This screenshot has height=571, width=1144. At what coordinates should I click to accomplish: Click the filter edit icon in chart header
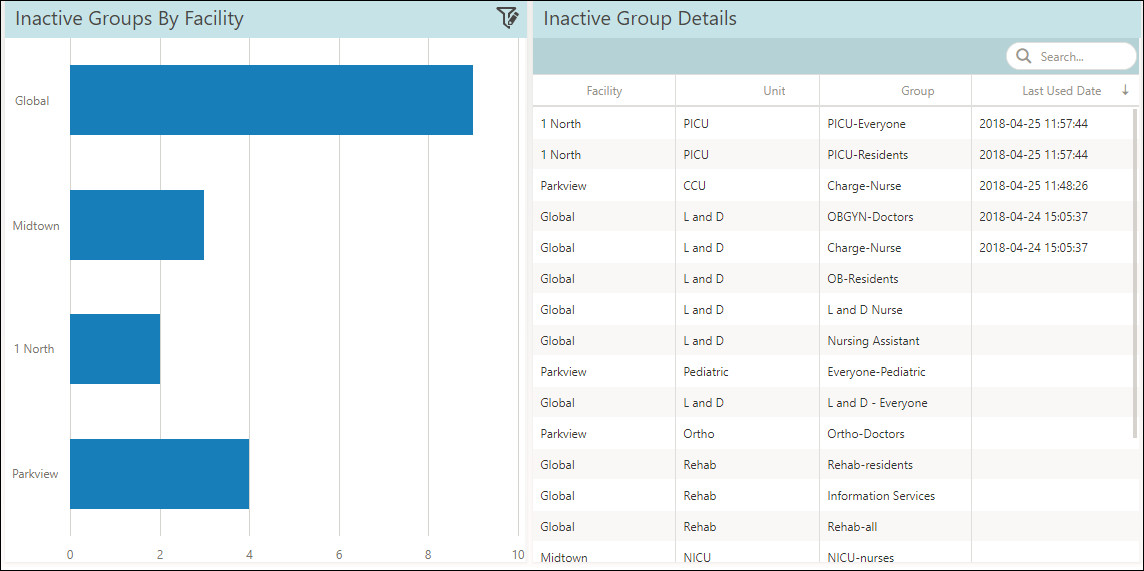point(508,18)
